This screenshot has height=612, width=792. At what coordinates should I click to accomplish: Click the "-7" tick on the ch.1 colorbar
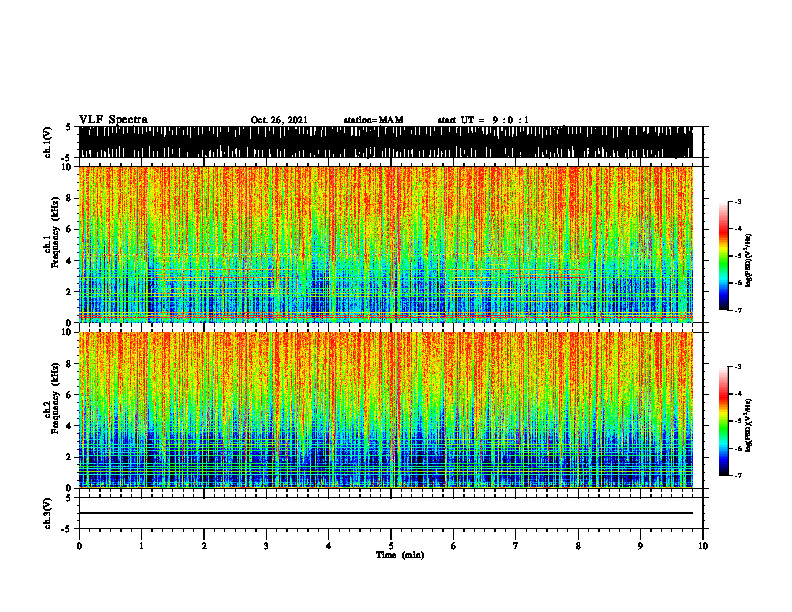pyautogui.click(x=738, y=310)
